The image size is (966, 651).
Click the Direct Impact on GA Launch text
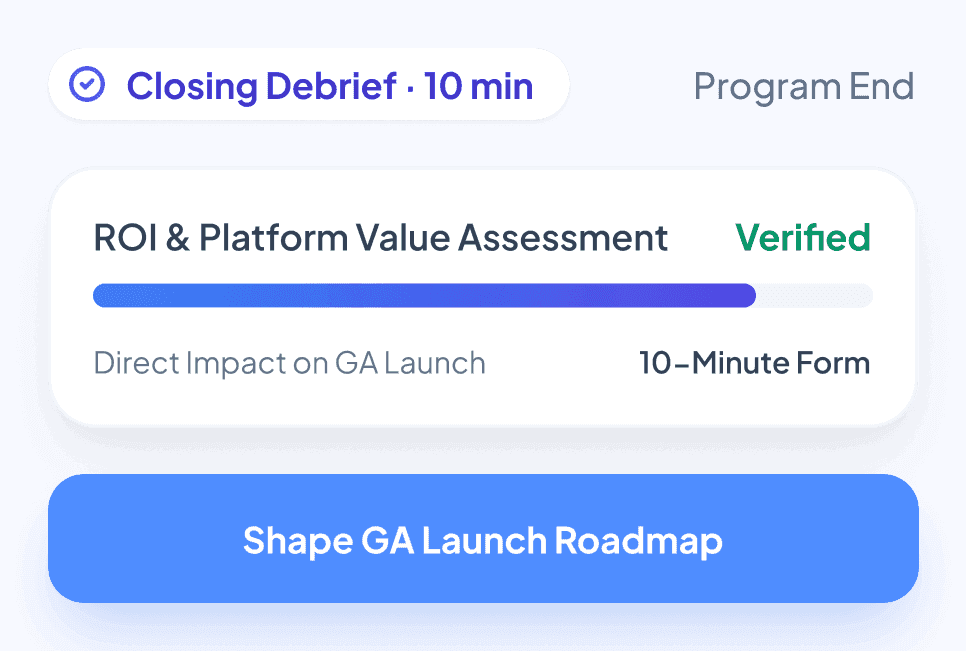coord(290,363)
